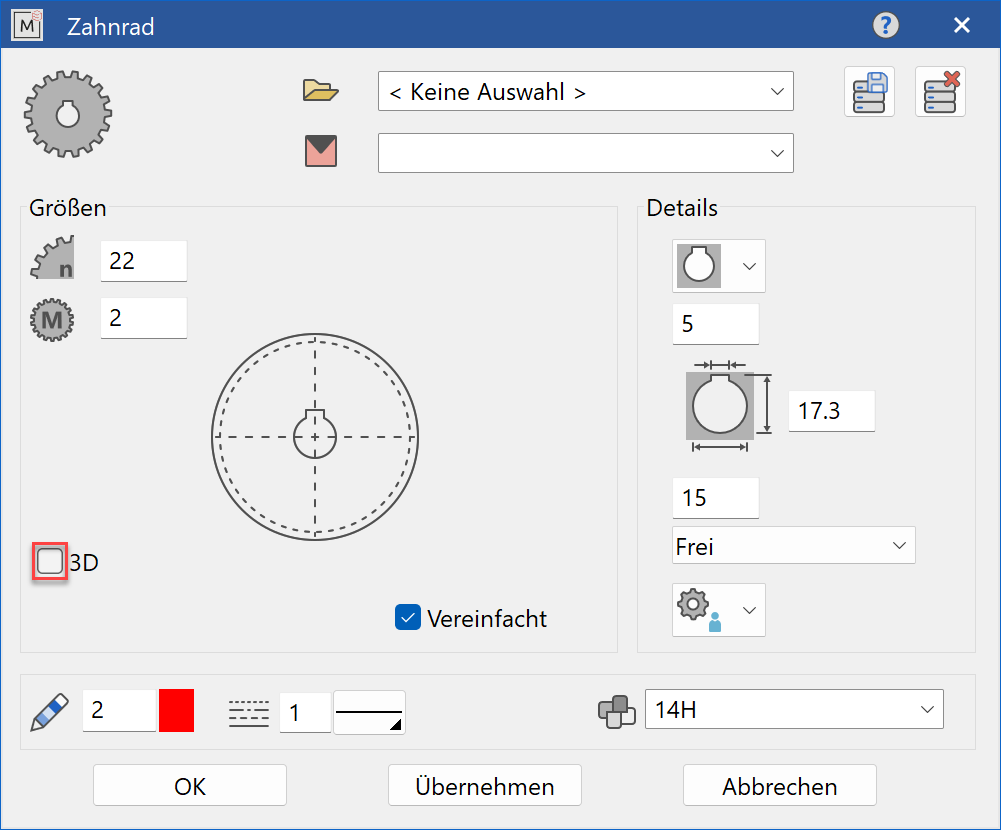Expand the gear-with-person settings dropdown
This screenshot has height=830, width=1001.
(x=719, y=610)
